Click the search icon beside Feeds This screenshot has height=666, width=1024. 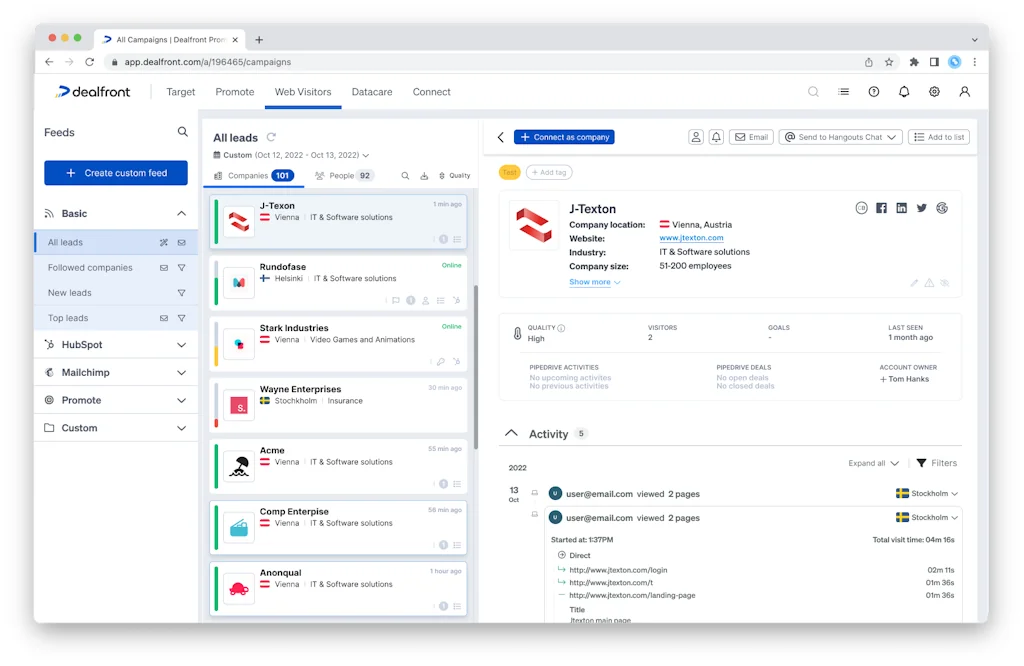tap(182, 132)
